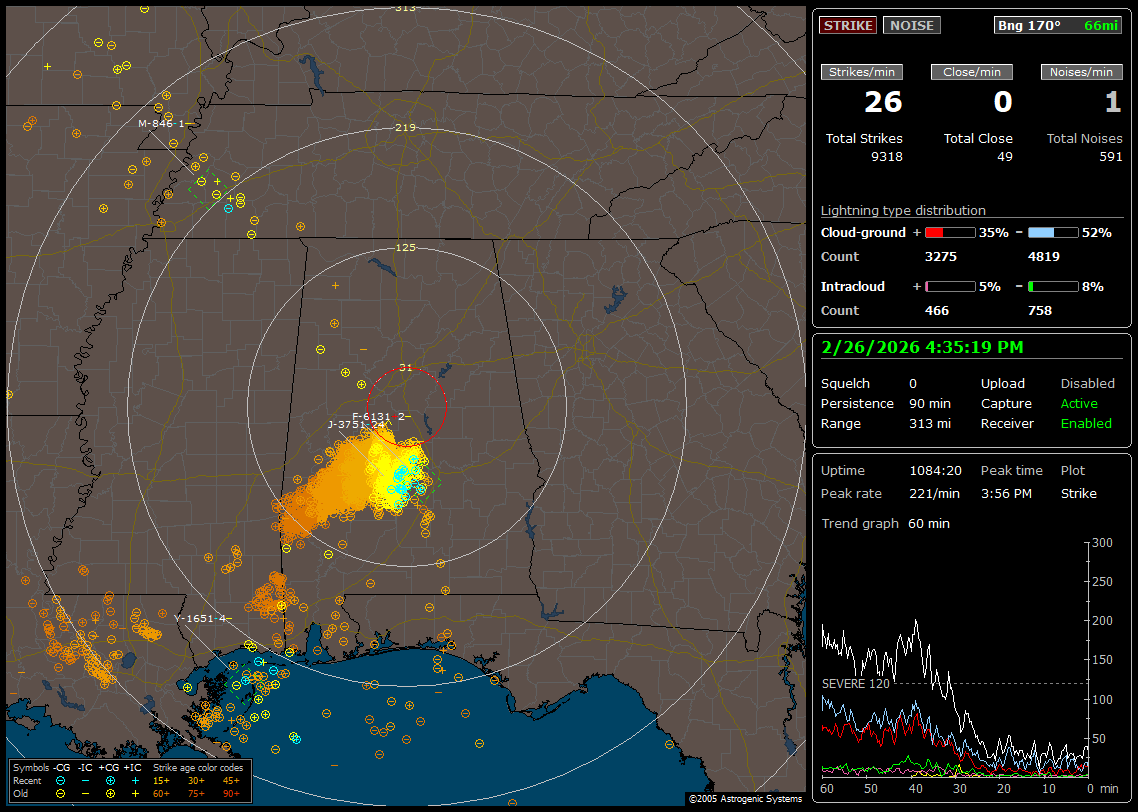This screenshot has width=1138, height=812.
Task: Click the Recent -CG cyan symbol in legend
Action: point(61,780)
